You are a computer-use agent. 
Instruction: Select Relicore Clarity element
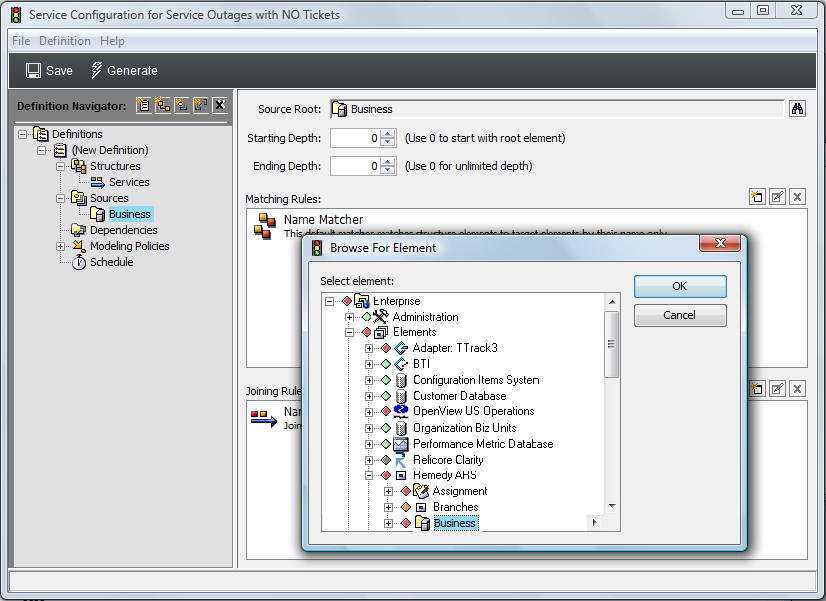(448, 460)
